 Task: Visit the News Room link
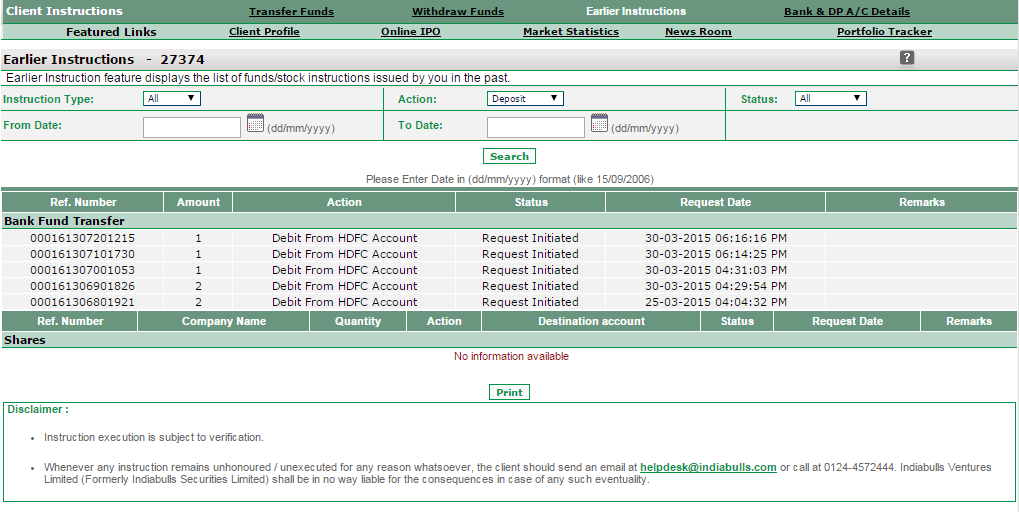(698, 32)
